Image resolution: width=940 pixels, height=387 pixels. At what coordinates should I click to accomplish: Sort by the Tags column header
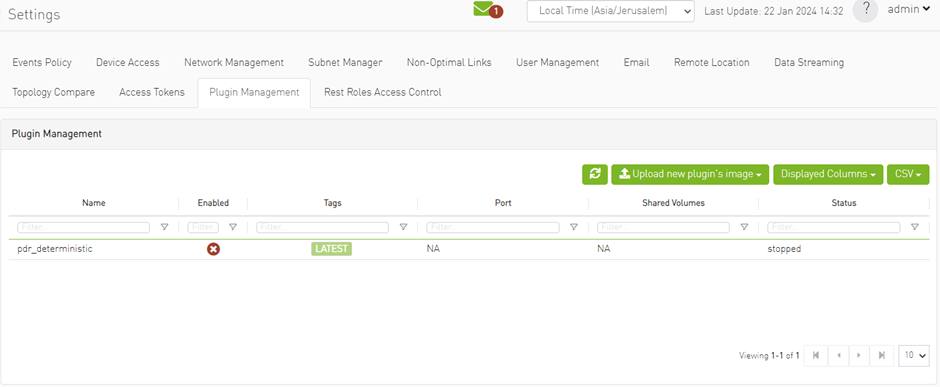(332, 203)
